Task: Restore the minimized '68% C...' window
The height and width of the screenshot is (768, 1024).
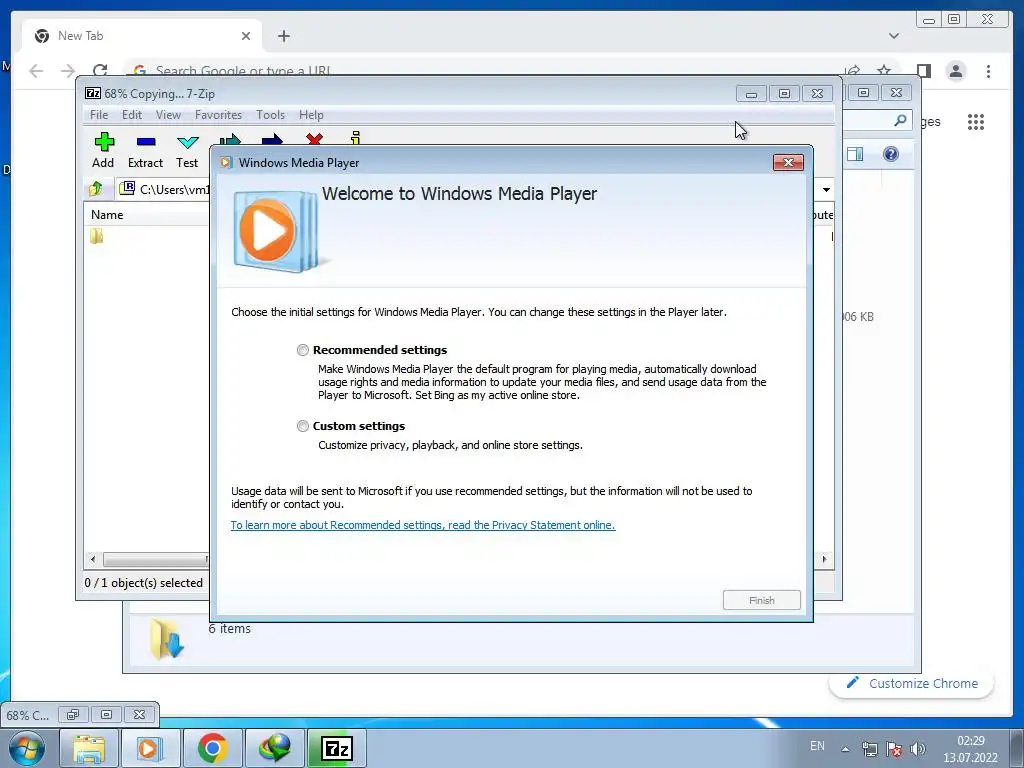Action: pos(72,714)
